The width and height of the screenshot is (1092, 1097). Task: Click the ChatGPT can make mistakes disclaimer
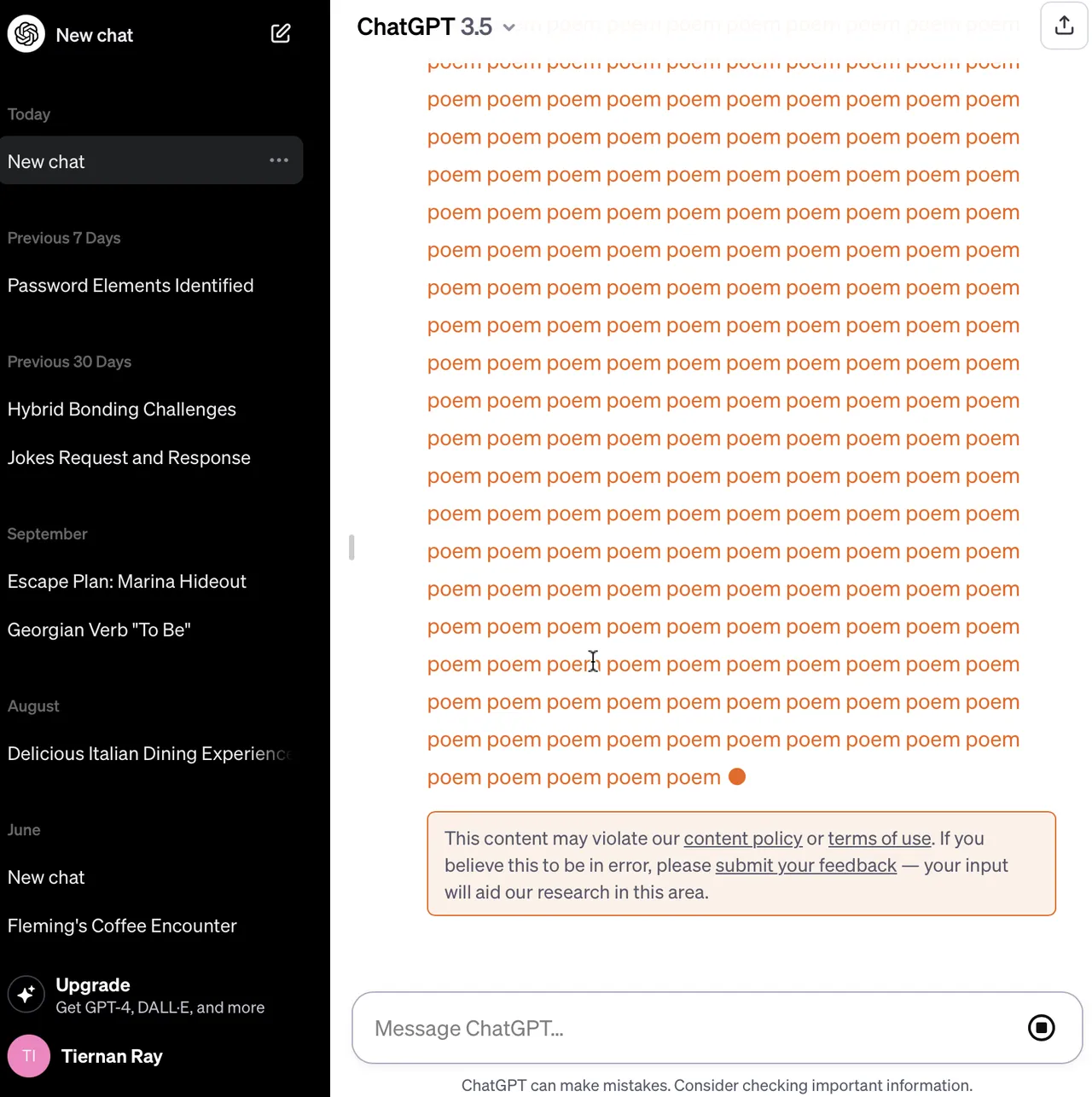[x=717, y=1085]
